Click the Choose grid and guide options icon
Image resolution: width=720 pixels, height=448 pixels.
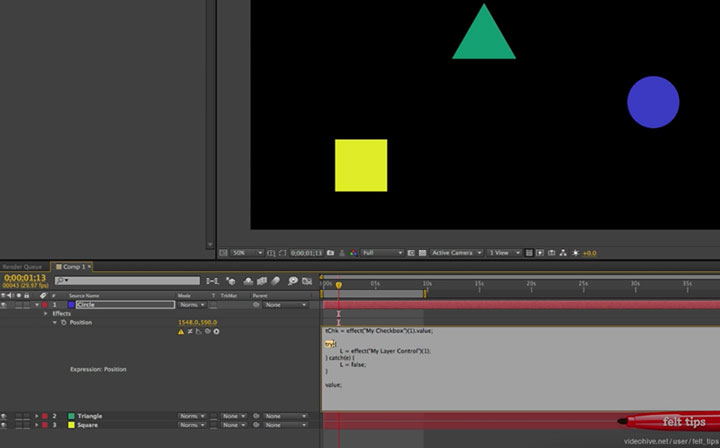tap(271, 253)
